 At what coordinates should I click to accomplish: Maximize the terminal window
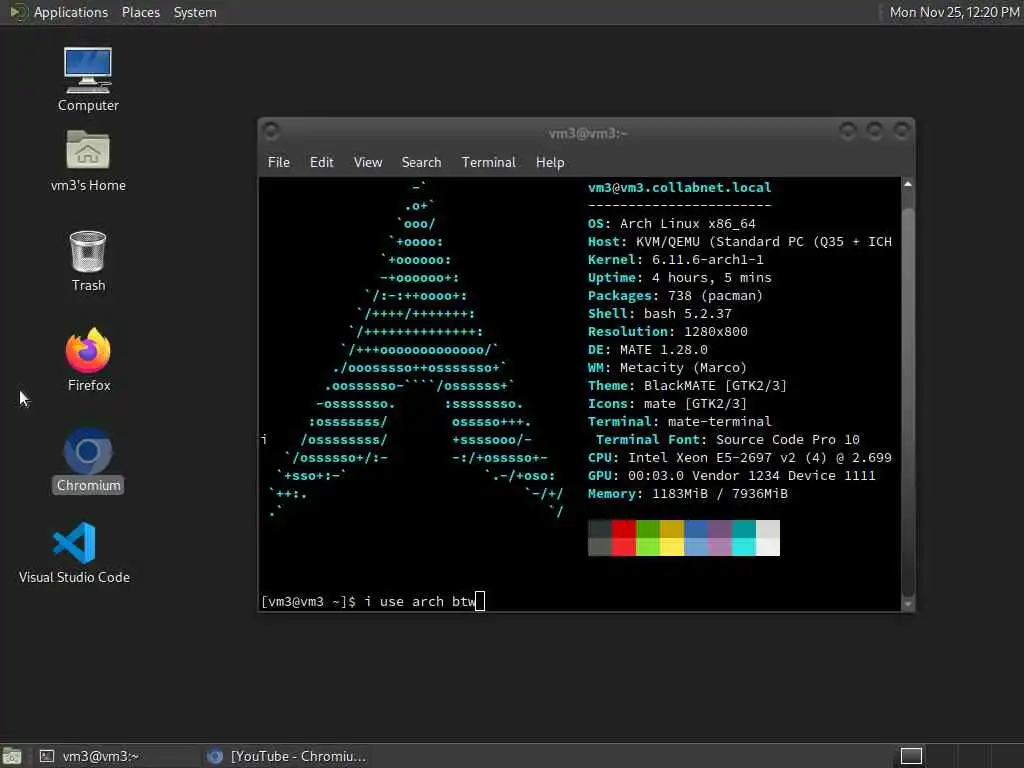pos(874,131)
